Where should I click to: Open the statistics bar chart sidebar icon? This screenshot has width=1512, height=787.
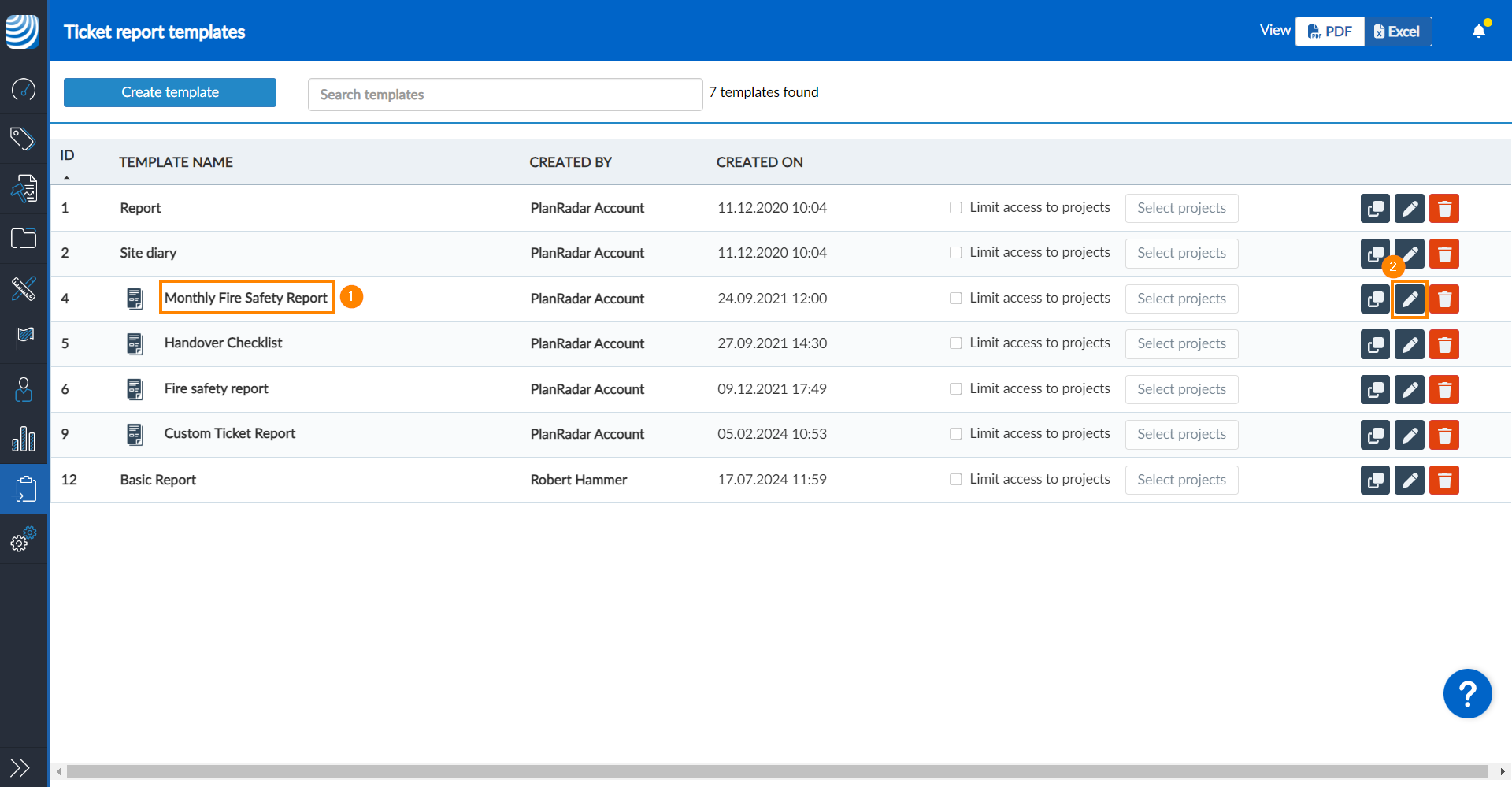24,439
